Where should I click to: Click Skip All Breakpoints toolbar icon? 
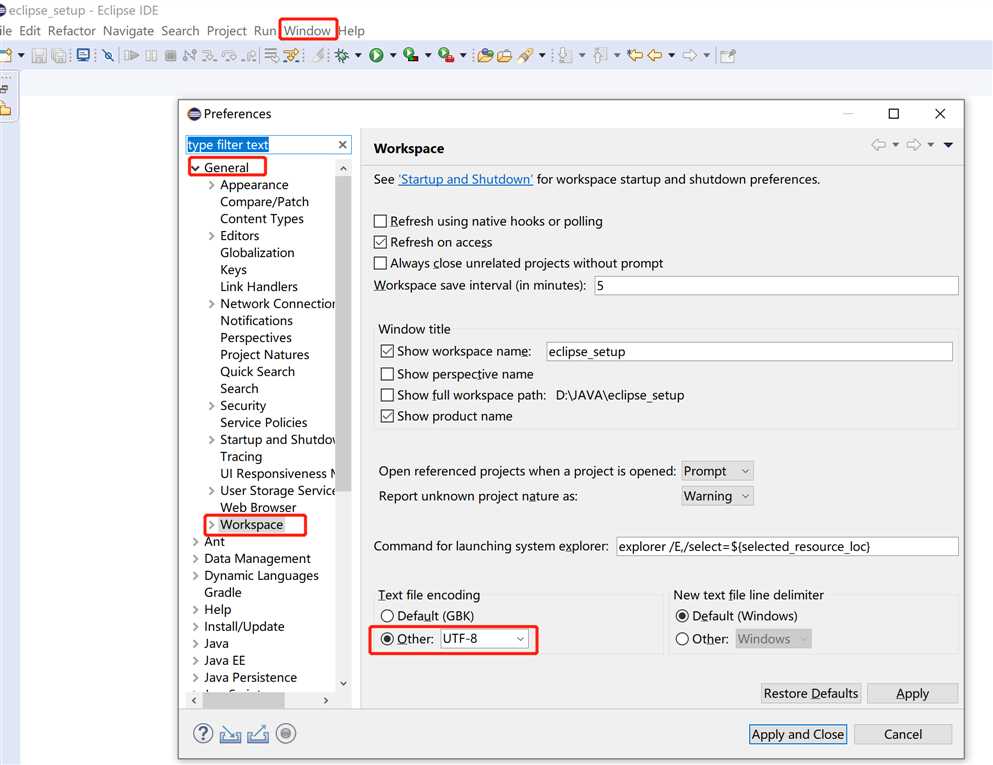coord(108,56)
